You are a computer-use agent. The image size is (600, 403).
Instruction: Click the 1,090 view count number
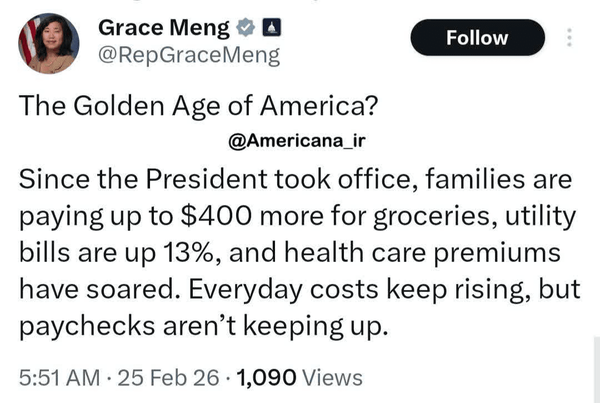[268, 377]
